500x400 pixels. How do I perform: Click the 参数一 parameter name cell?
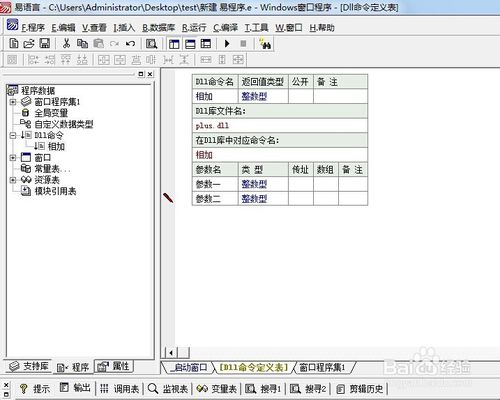pyautogui.click(x=215, y=184)
